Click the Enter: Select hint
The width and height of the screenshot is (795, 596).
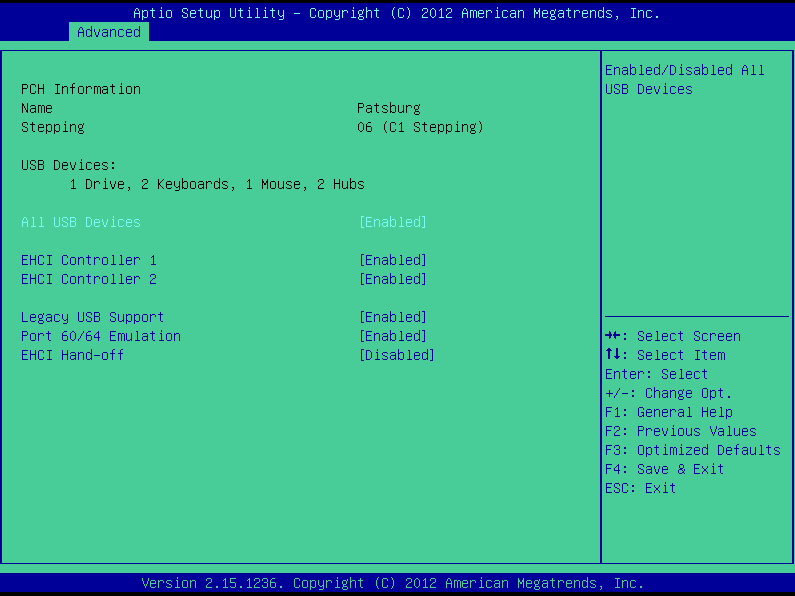656,375
